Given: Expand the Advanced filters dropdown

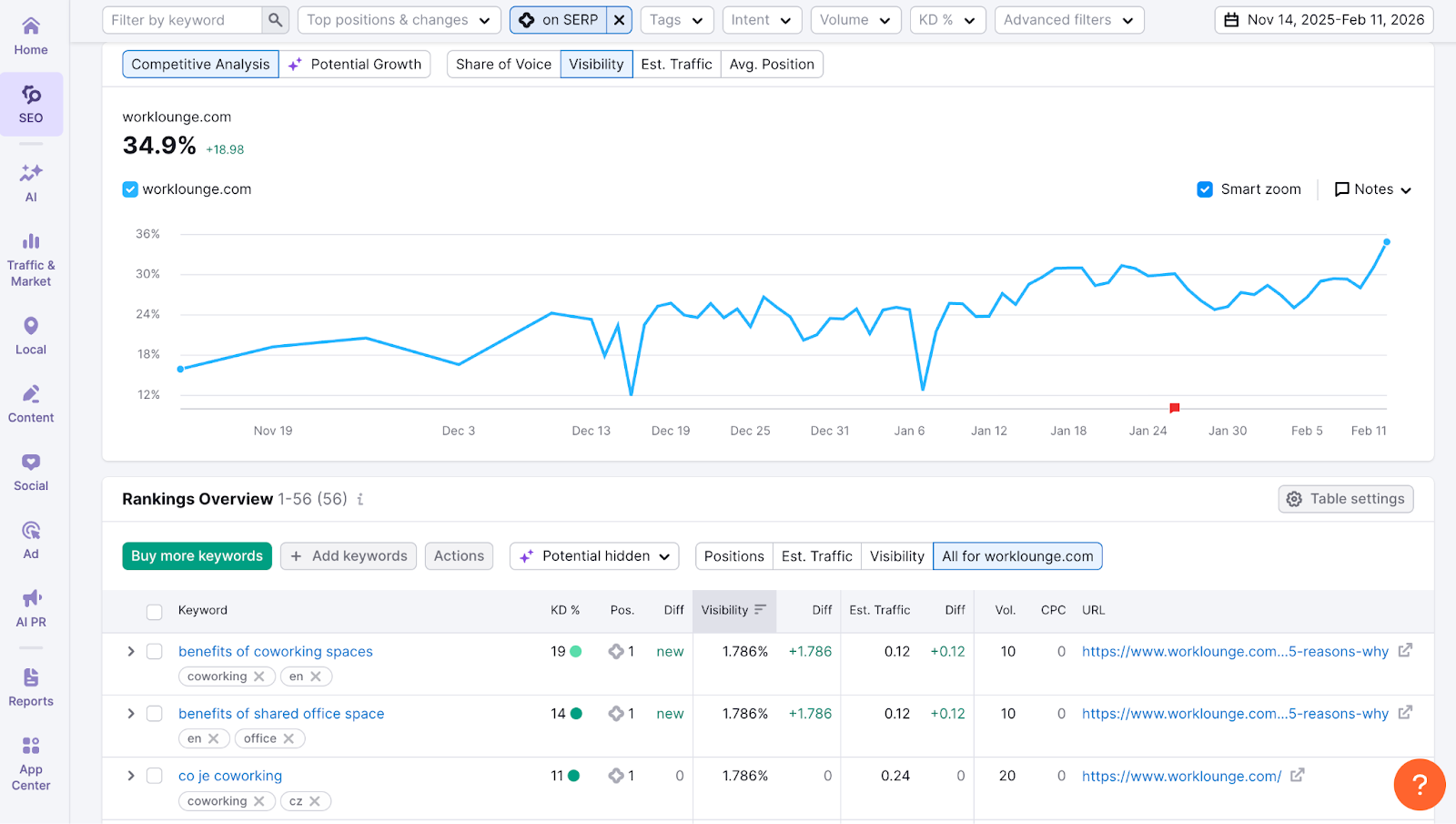Looking at the screenshot, I should (1067, 19).
